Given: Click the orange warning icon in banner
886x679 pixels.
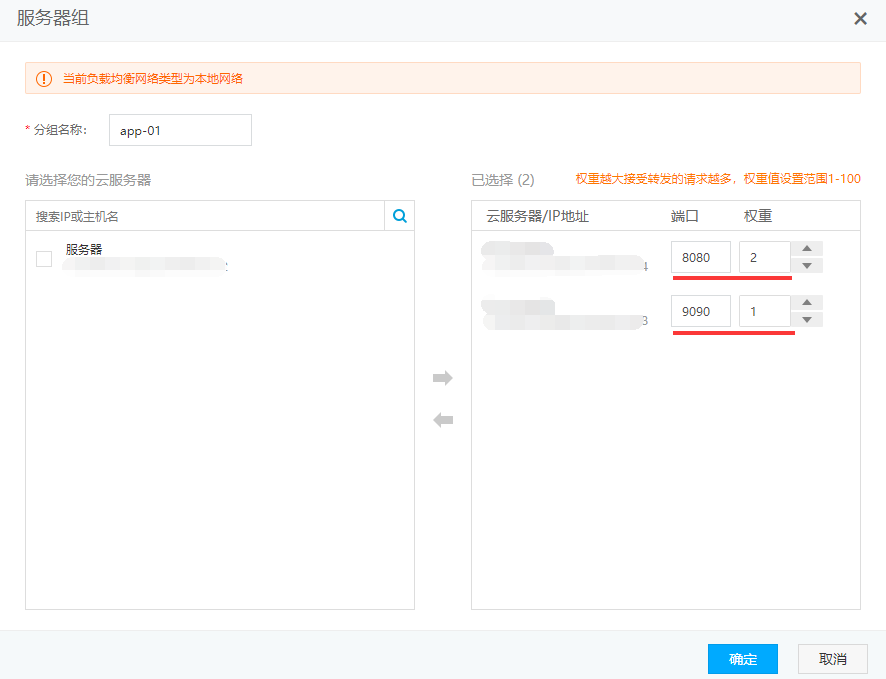Looking at the screenshot, I should click(44, 78).
